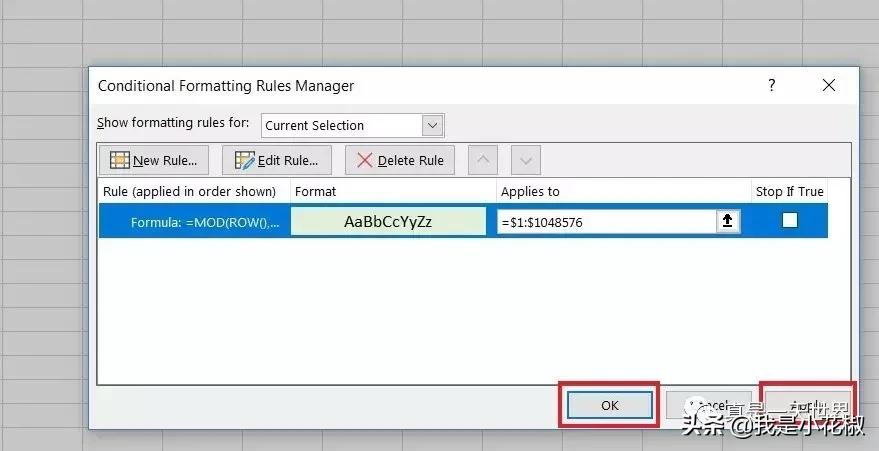
Task: Close the Rules Manager dialog
Action: [829, 85]
